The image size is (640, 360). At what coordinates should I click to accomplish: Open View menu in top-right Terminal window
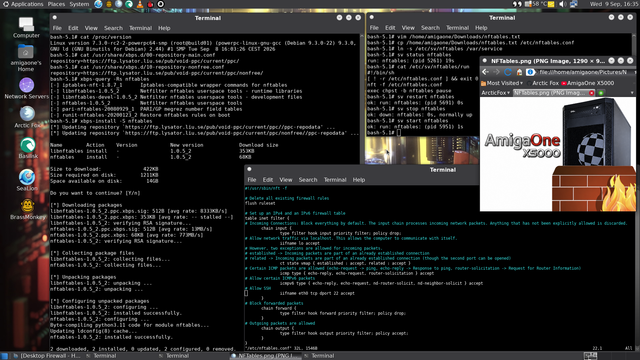[x=408, y=28]
